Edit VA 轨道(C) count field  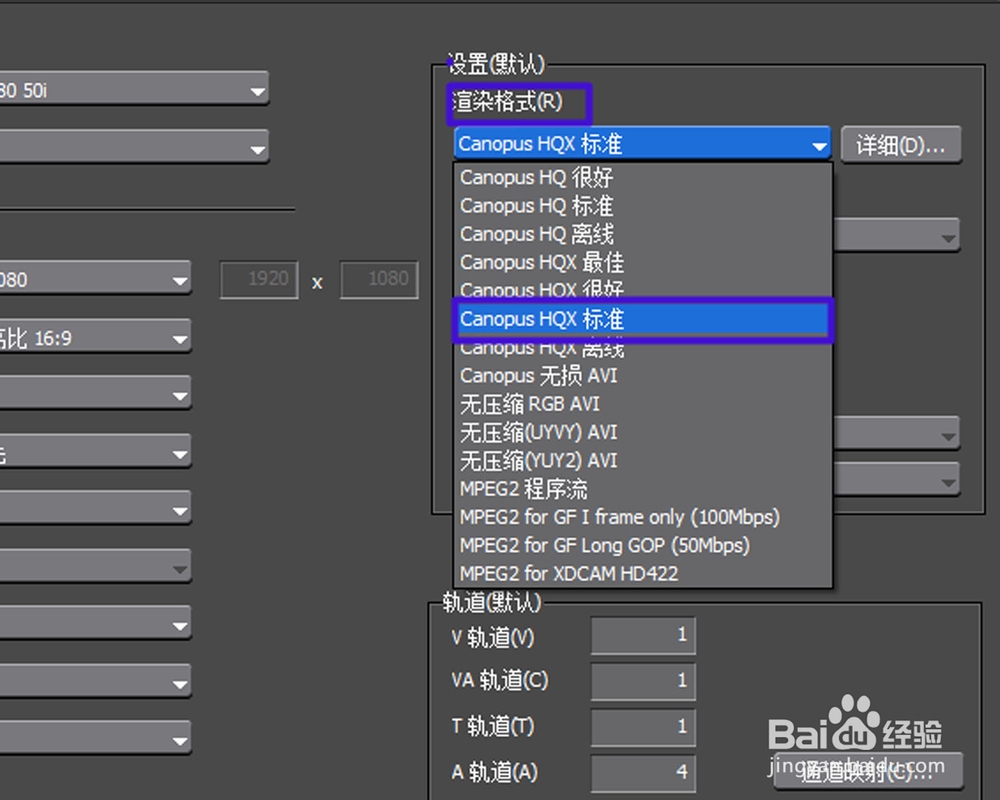(643, 681)
